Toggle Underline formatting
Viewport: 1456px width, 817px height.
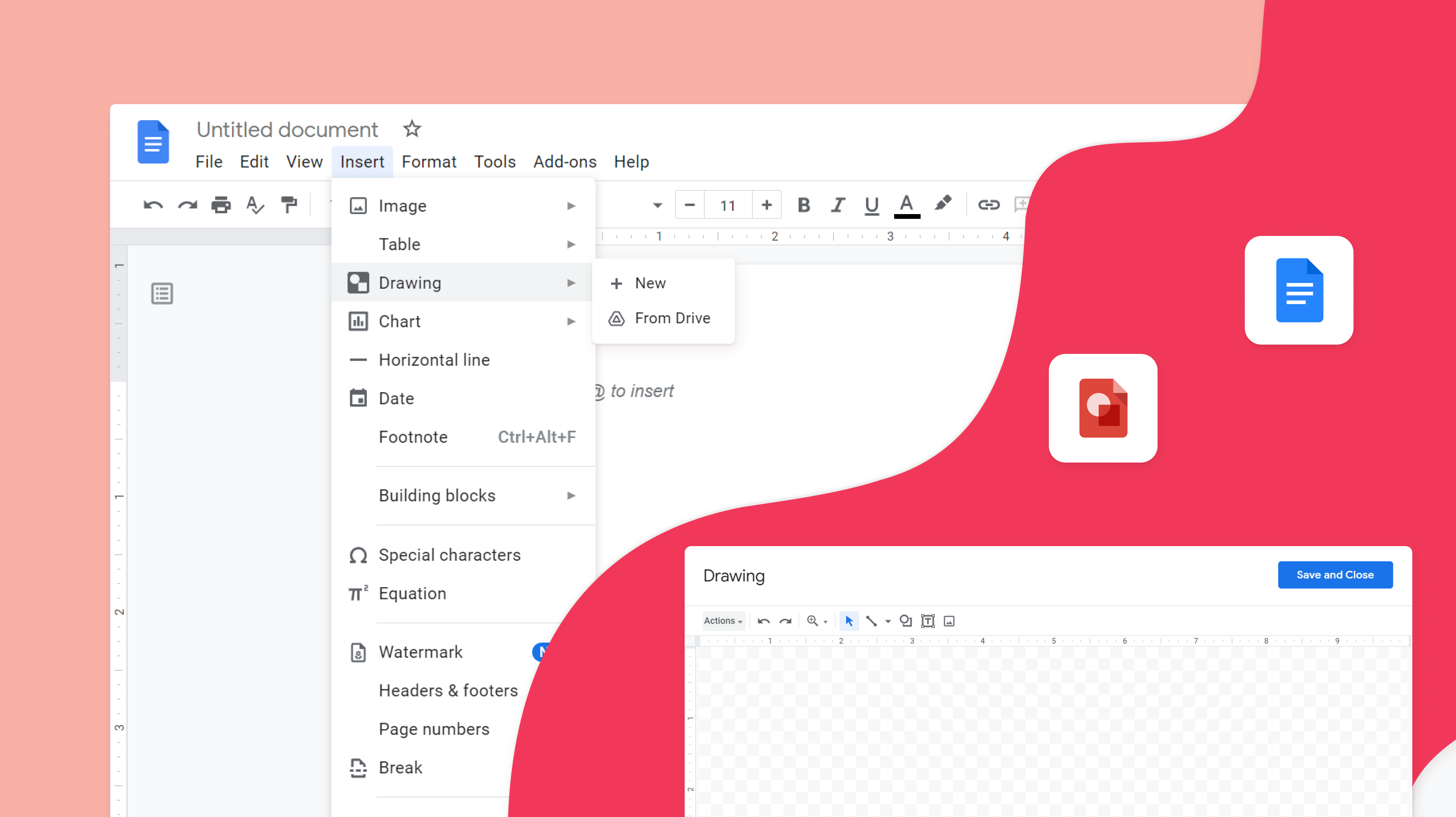point(871,205)
